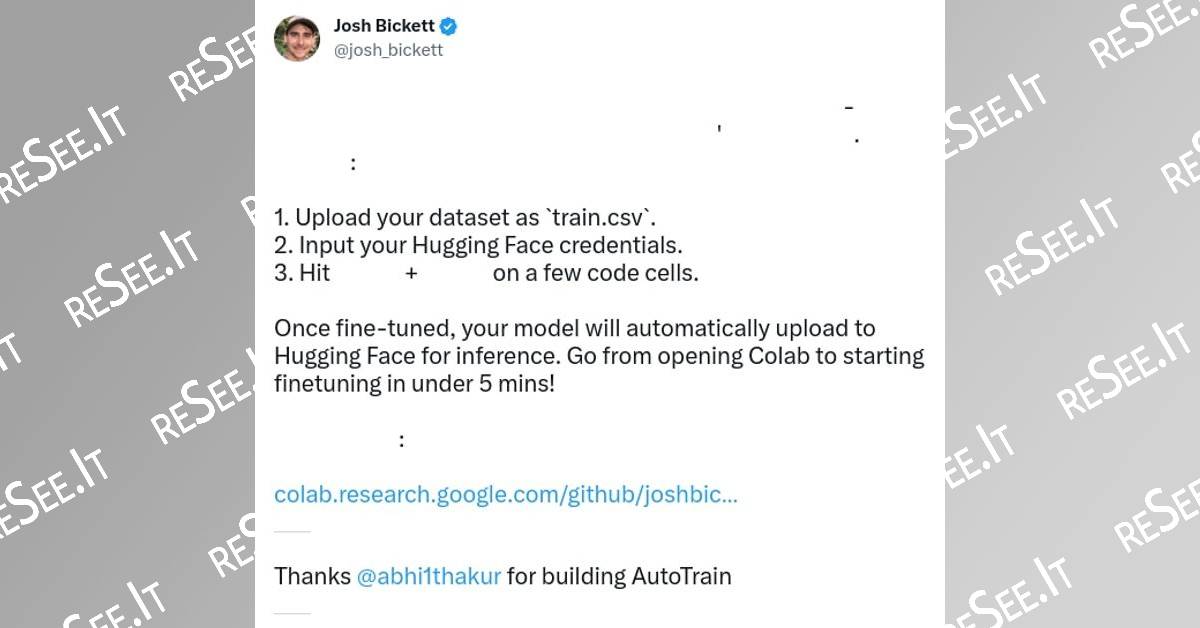Click "on a few code cells" text

tap(595, 273)
